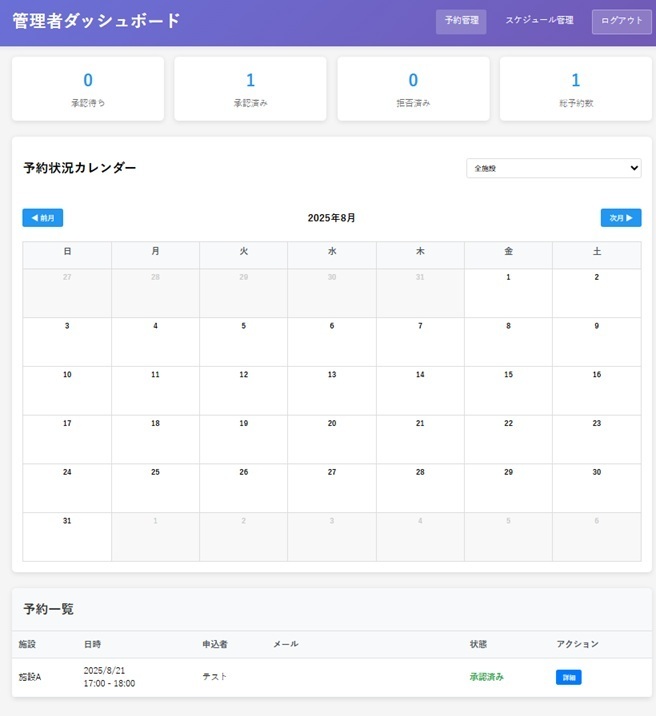Select August 10 on the calendar
The image size is (656, 716).
pyautogui.click(x=67, y=390)
